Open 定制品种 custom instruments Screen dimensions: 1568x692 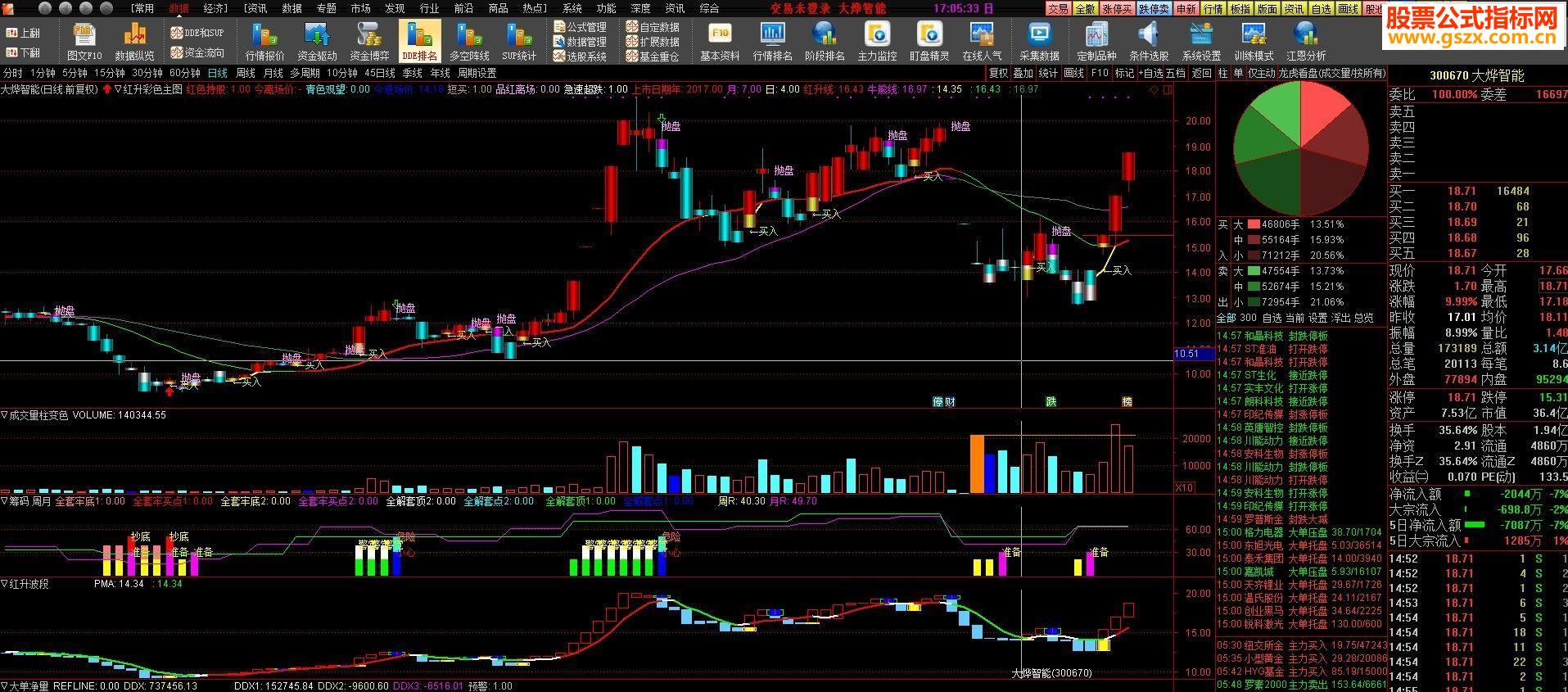(1096, 42)
